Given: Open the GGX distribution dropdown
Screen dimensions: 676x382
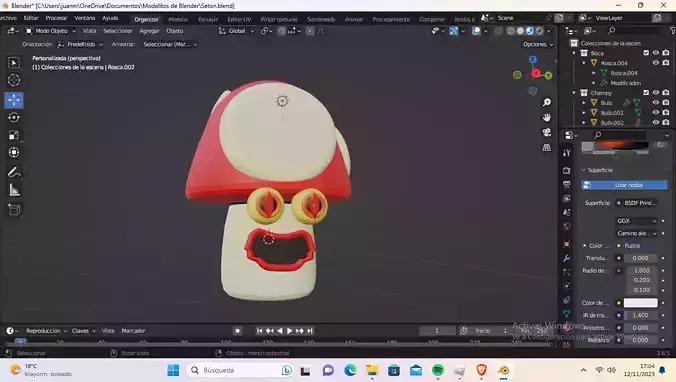Looking at the screenshot, I should pos(636,221).
